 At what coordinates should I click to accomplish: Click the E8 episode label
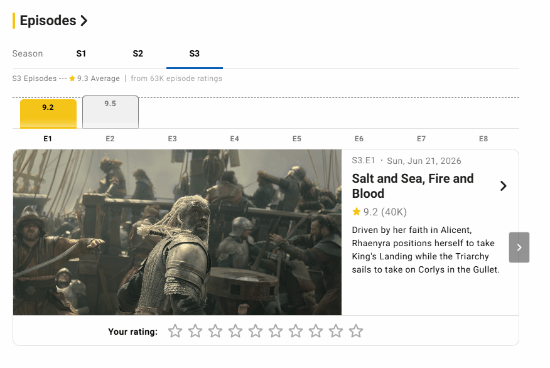[483, 139]
